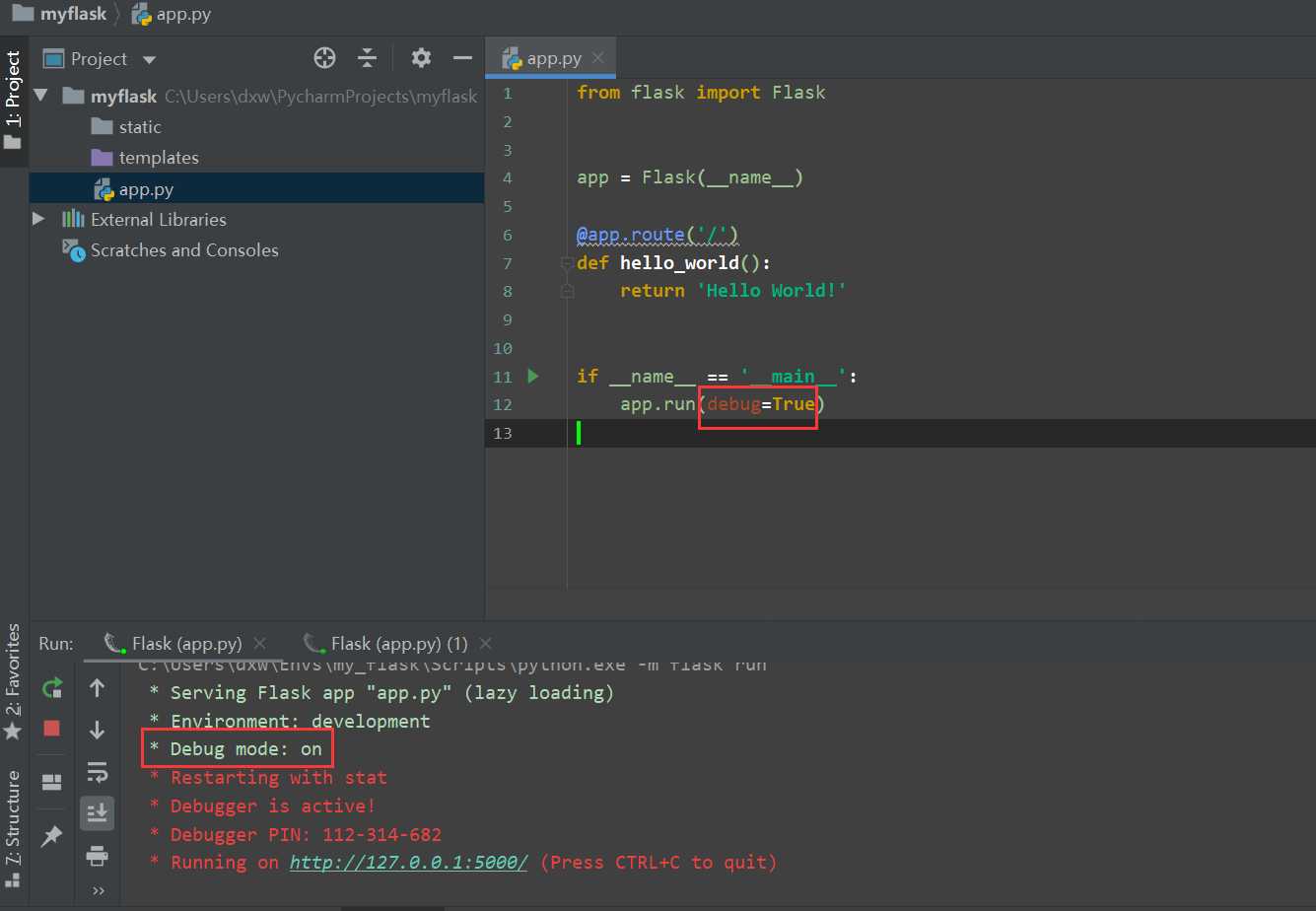Hide the Project tool window
Image resolution: width=1316 pixels, height=911 pixels.
[462, 58]
